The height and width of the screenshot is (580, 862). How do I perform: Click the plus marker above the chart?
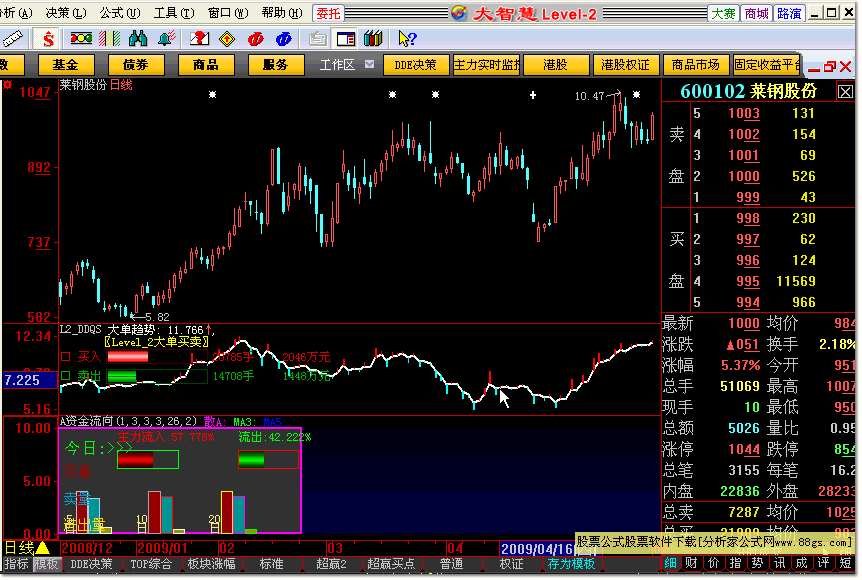point(533,95)
